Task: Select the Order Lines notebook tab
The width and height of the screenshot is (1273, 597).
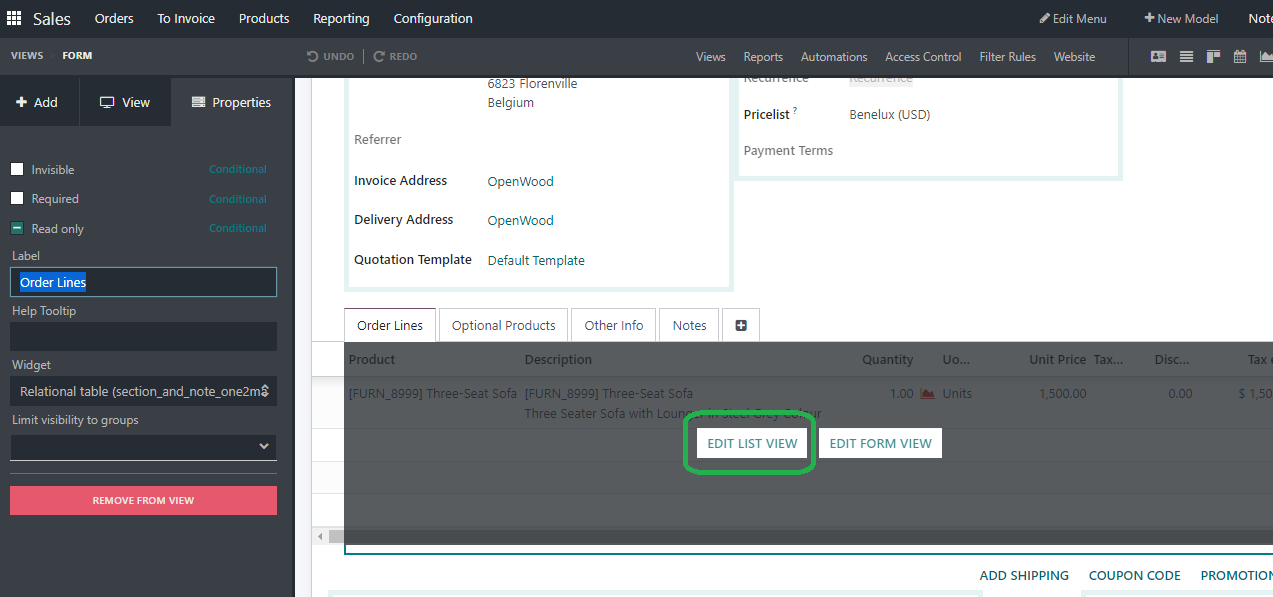Action: [390, 325]
